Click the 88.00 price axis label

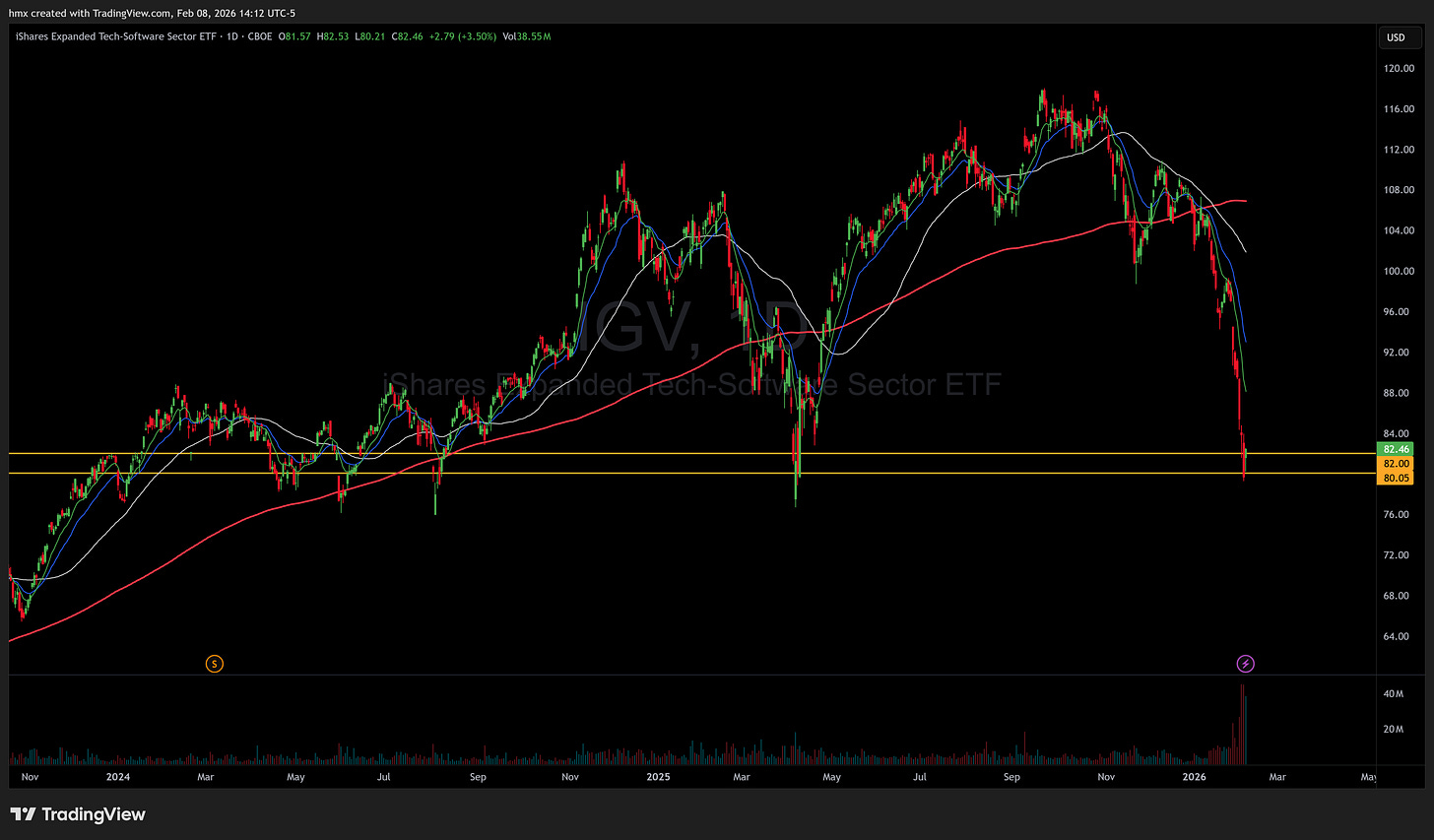1397,393
